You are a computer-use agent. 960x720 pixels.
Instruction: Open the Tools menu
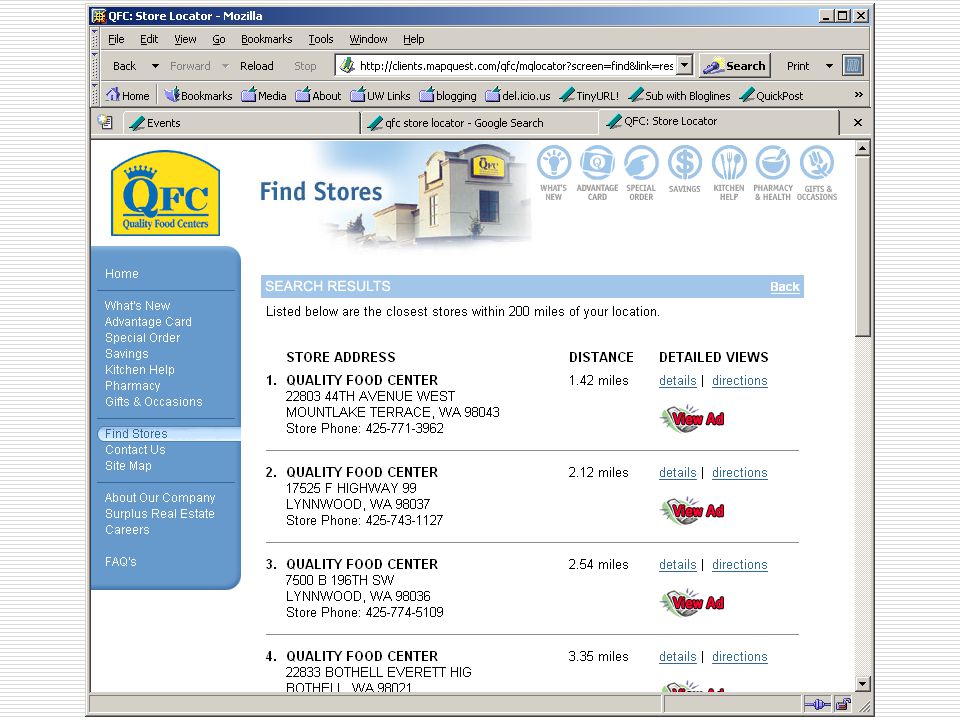(x=321, y=39)
